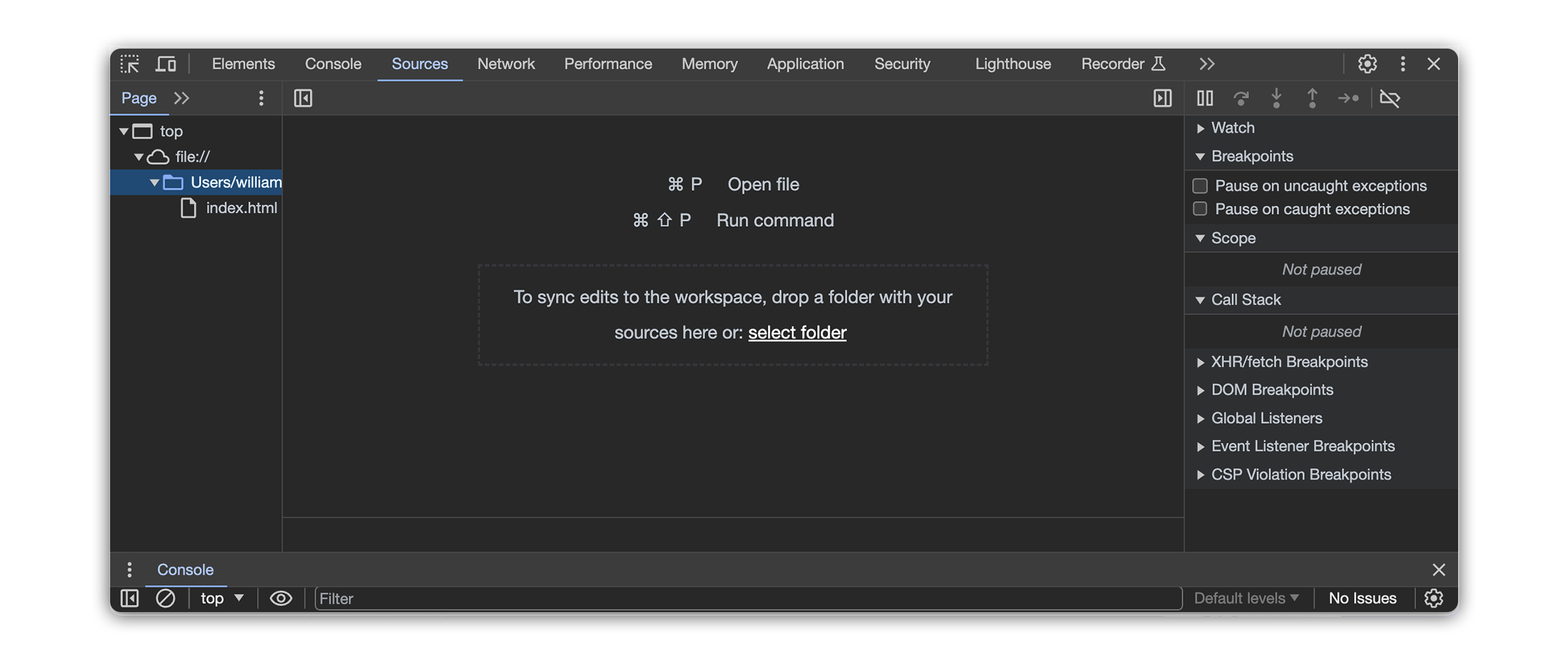The width and height of the screenshot is (1568, 660).
Task: Click the No Issues button
Action: [1362, 599]
